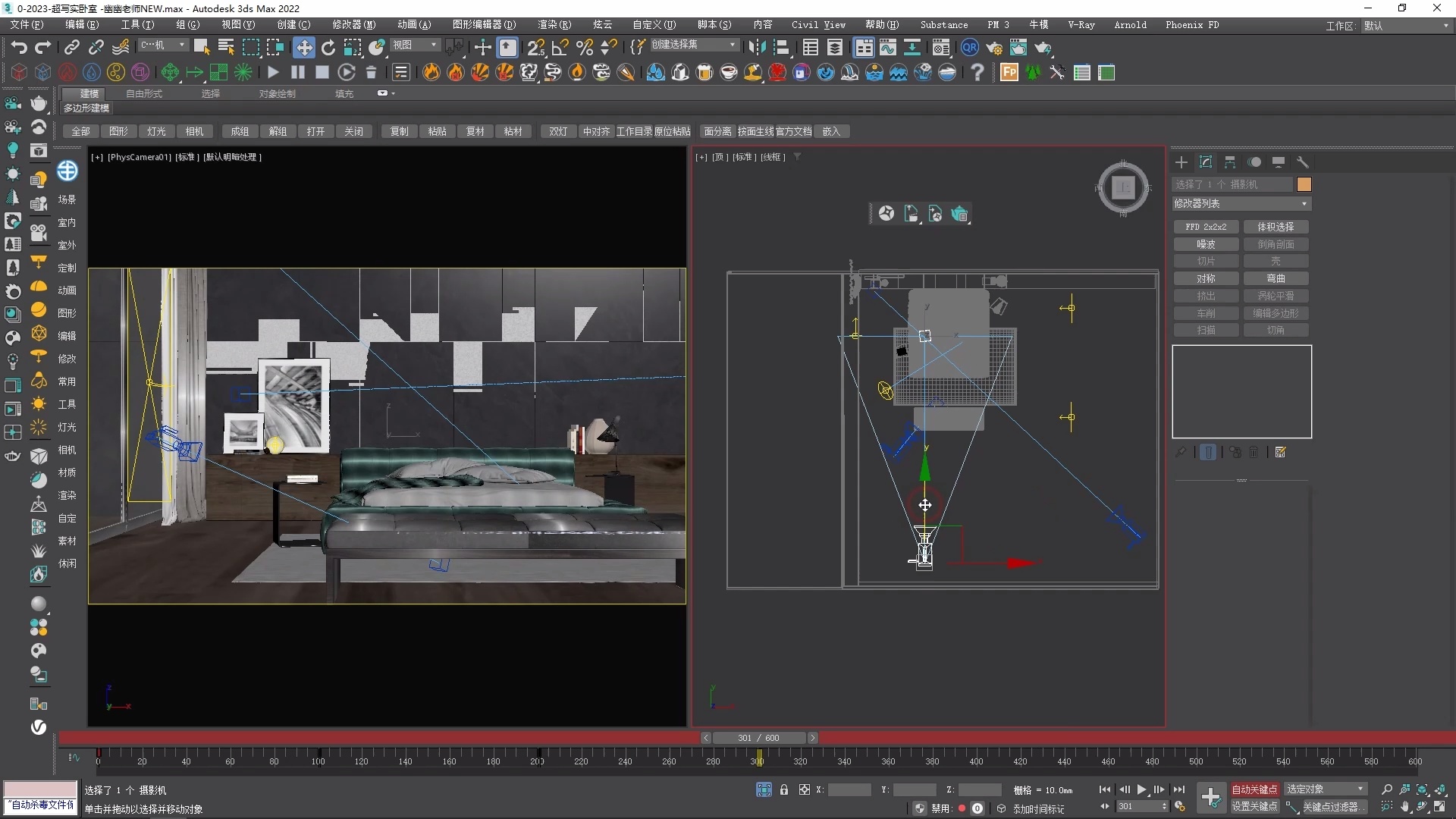Screen dimensions: 1456x819
Task: Toggle the selection lock padlock
Action: click(x=784, y=789)
